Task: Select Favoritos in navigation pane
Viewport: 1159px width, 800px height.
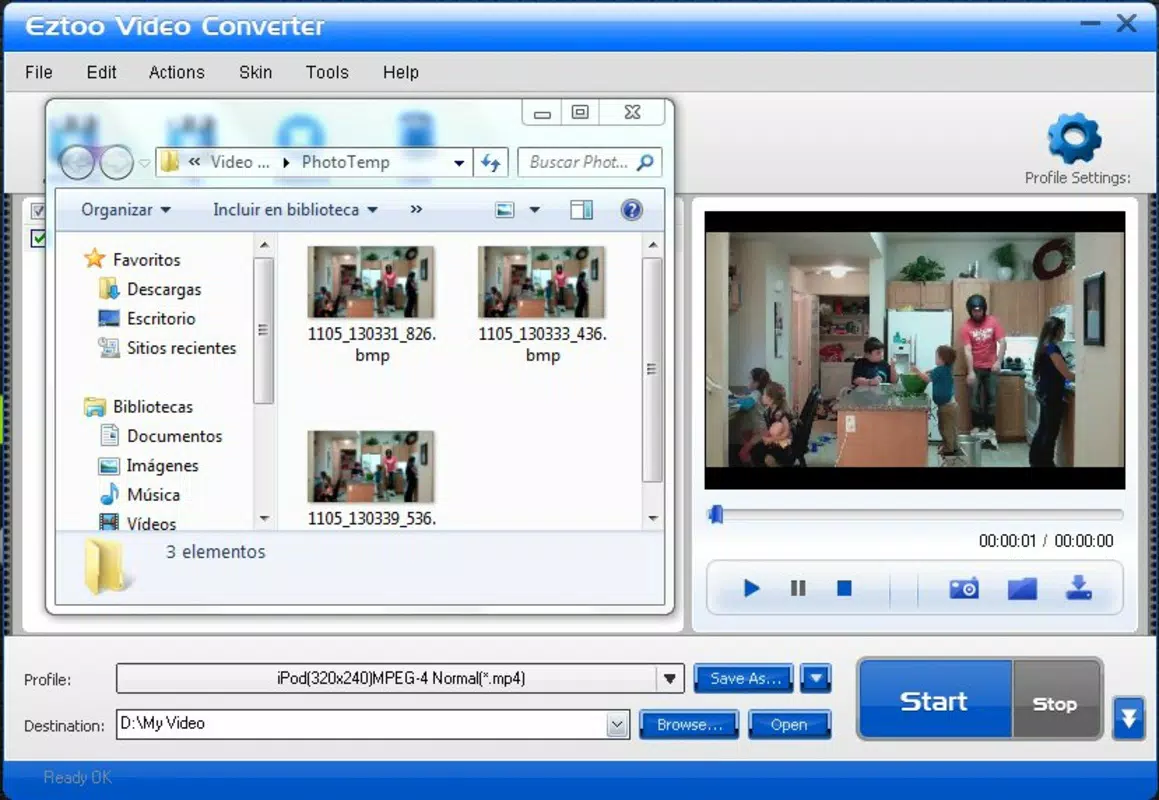Action: [146, 260]
